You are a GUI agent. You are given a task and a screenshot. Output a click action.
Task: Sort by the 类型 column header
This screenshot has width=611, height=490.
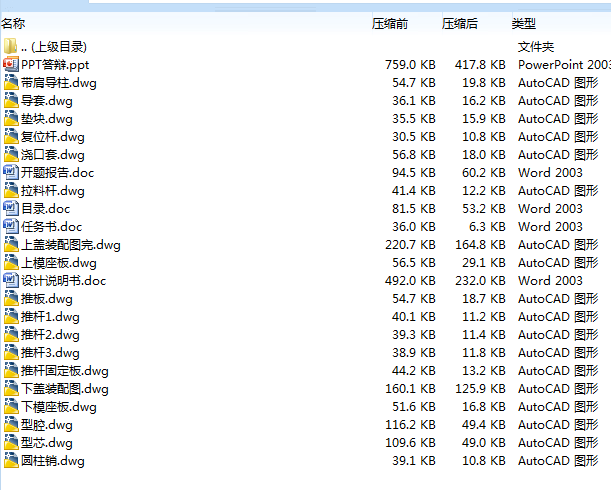tap(524, 23)
